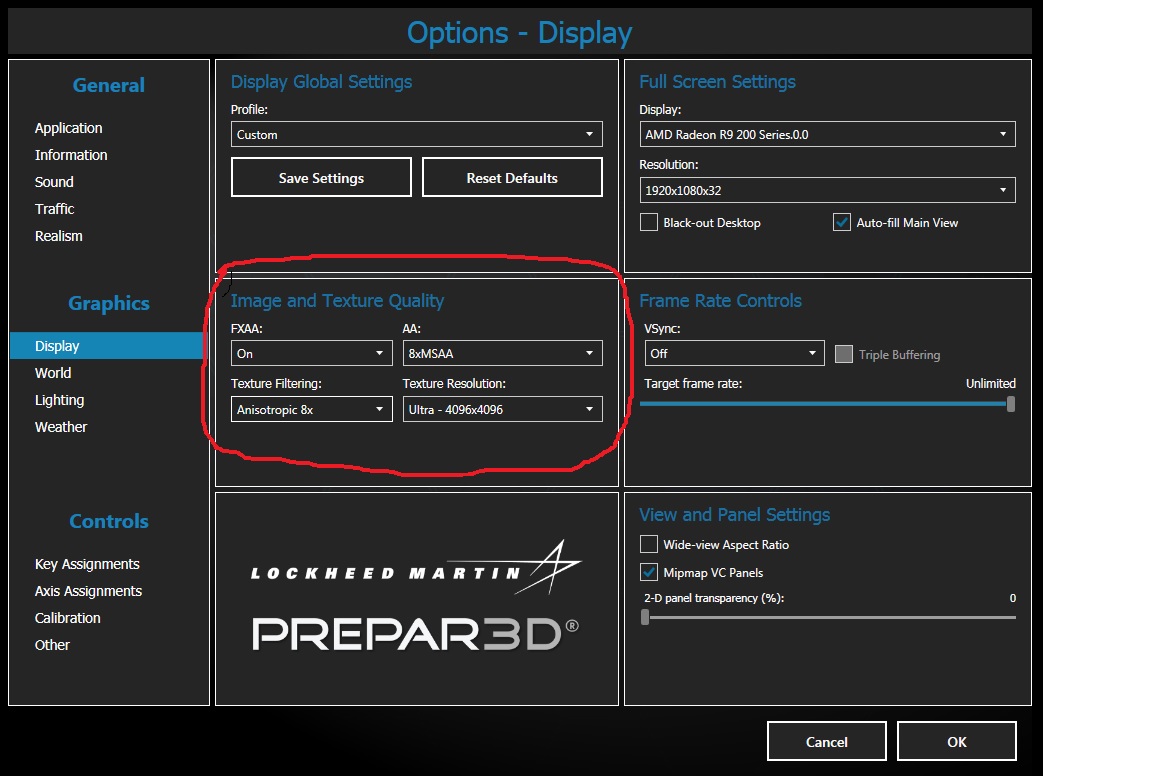
Task: Open Texture Filtering dropdown Anisotropic 8x
Action: pos(312,409)
